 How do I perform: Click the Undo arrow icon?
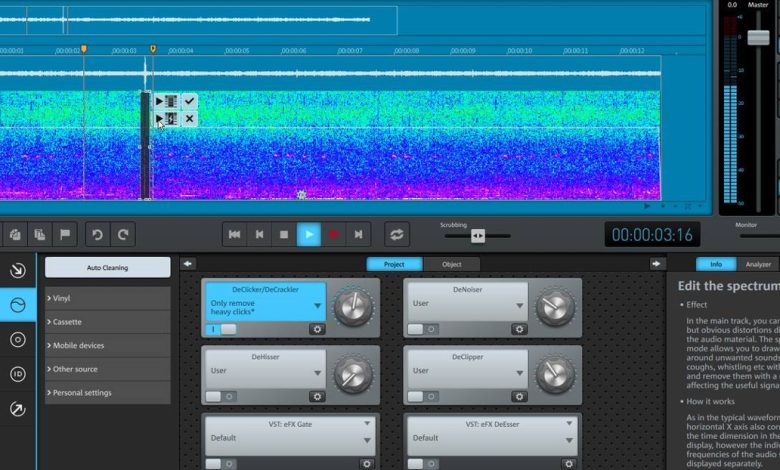[97, 235]
